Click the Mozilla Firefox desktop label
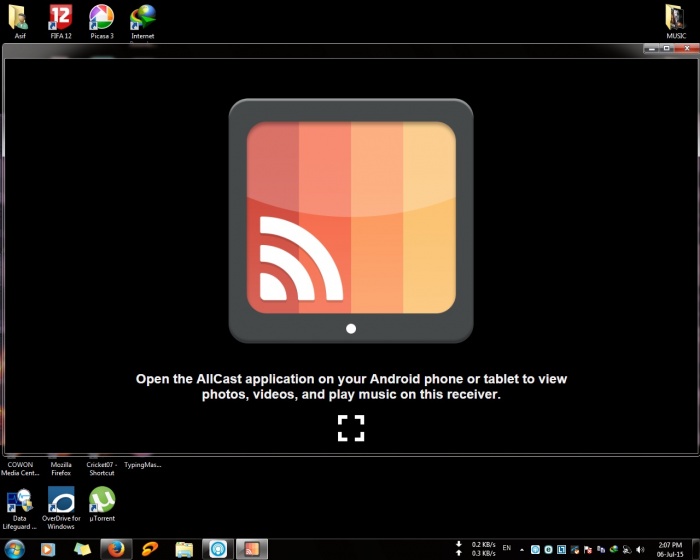Screen dimensions: 700x560 click(61, 468)
